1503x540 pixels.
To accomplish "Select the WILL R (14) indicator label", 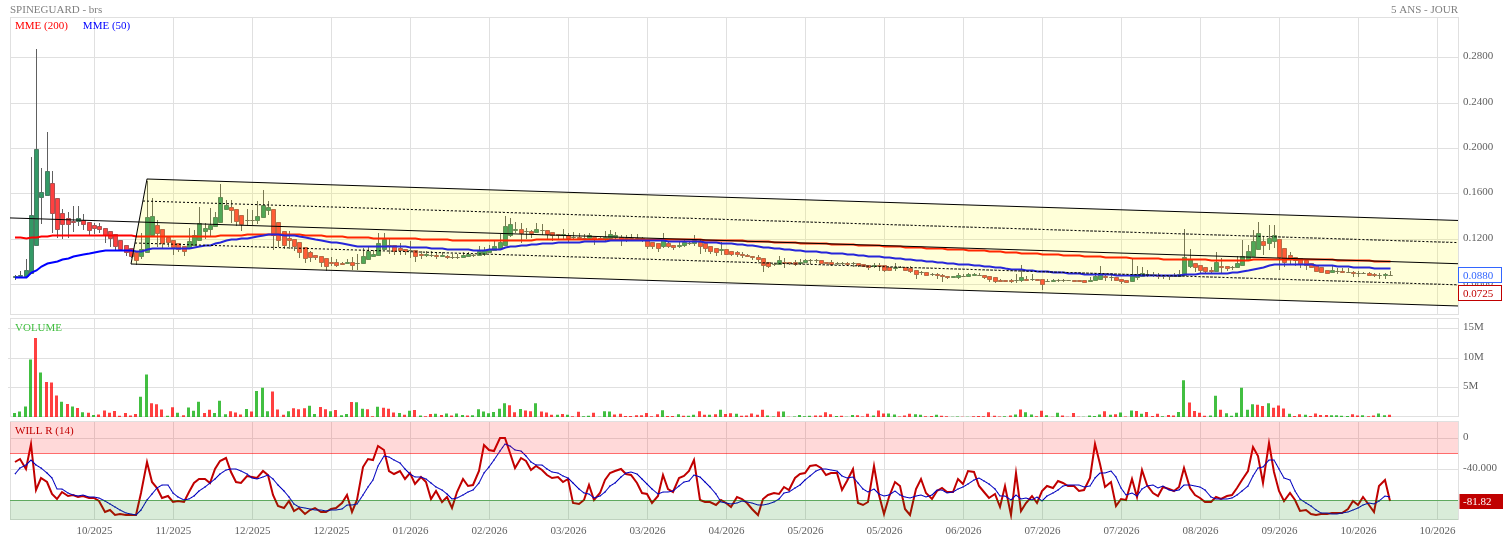I will [44, 430].
